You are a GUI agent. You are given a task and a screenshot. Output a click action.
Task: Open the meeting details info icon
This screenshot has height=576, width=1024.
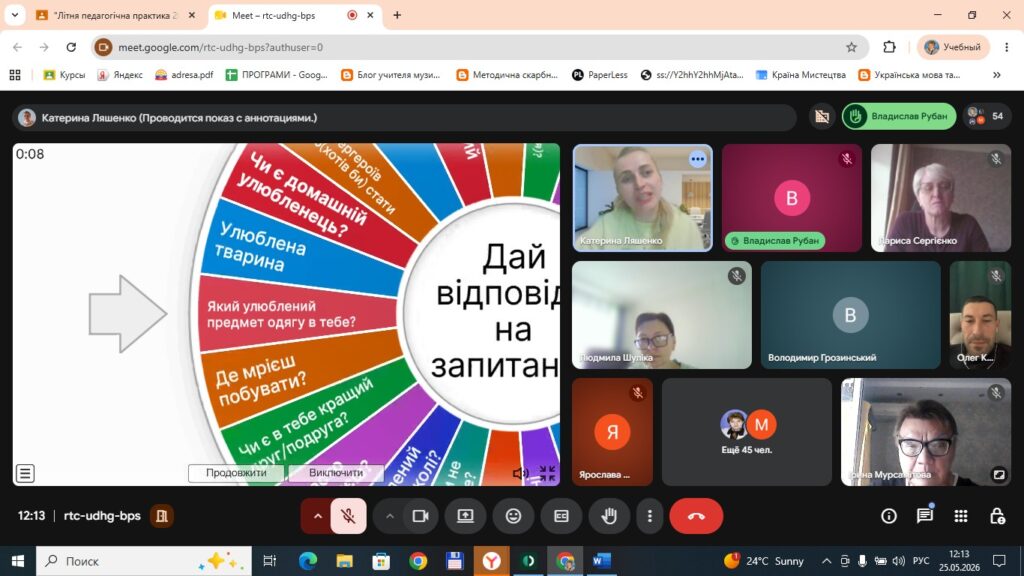[889, 516]
